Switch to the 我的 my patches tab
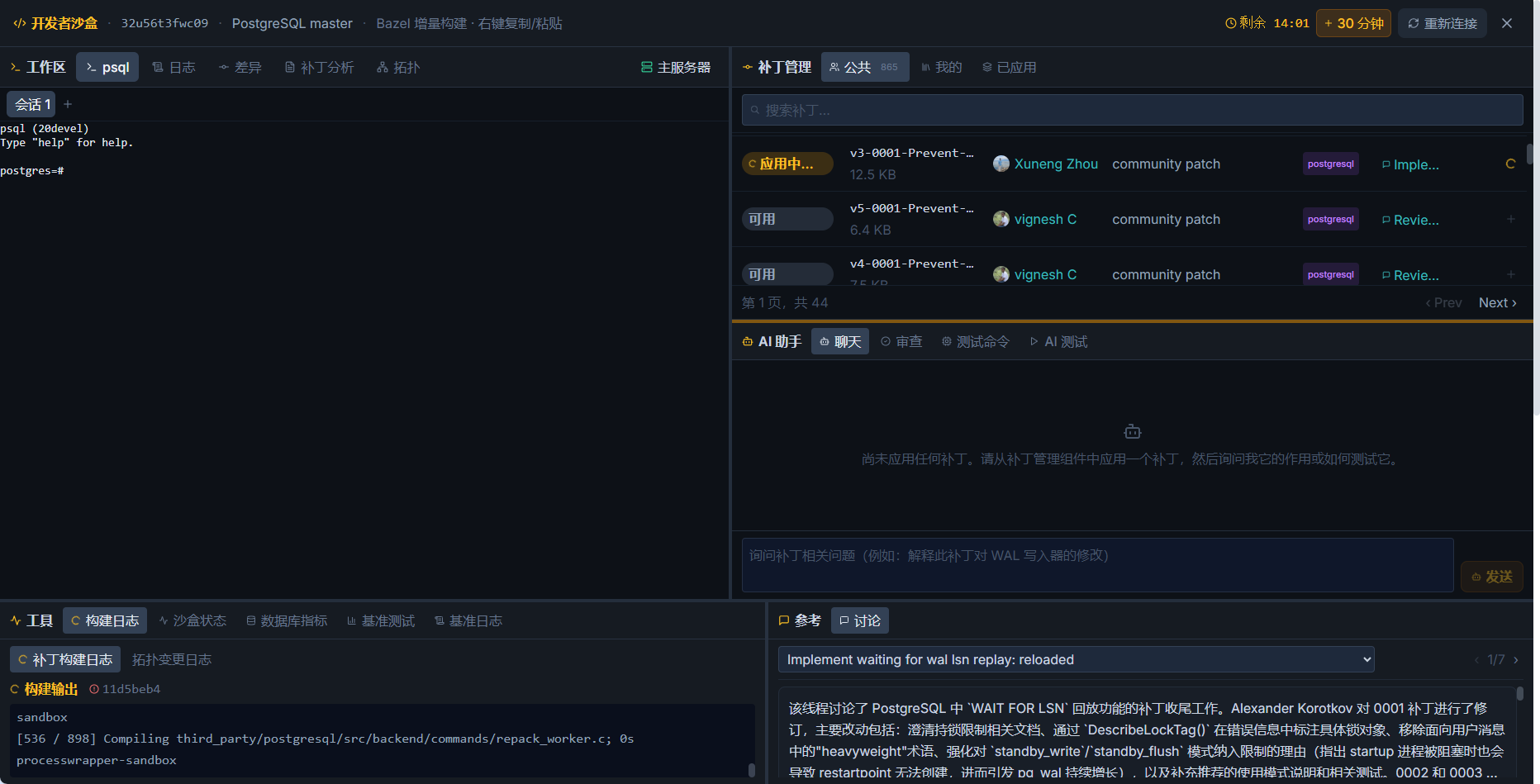Viewport: 1540px width, 784px height. point(941,67)
